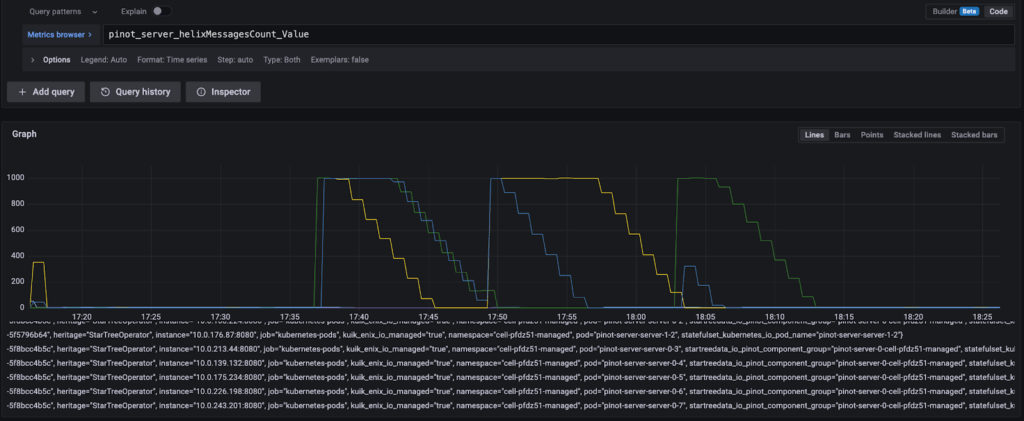Select the Points graph style
The height and width of the screenshot is (421, 1024).
[x=872, y=134]
